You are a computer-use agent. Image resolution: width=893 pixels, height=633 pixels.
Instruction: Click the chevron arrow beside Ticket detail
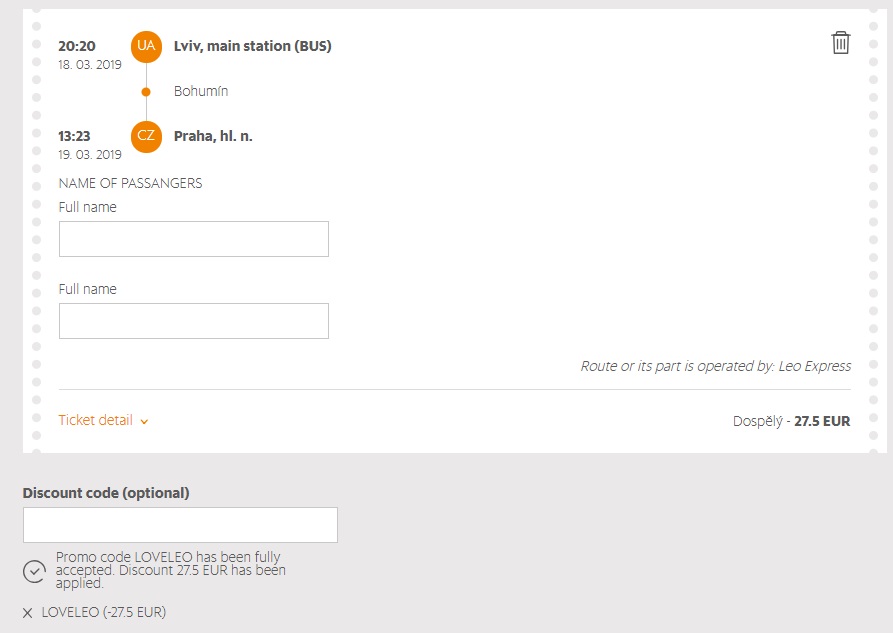pos(144,422)
